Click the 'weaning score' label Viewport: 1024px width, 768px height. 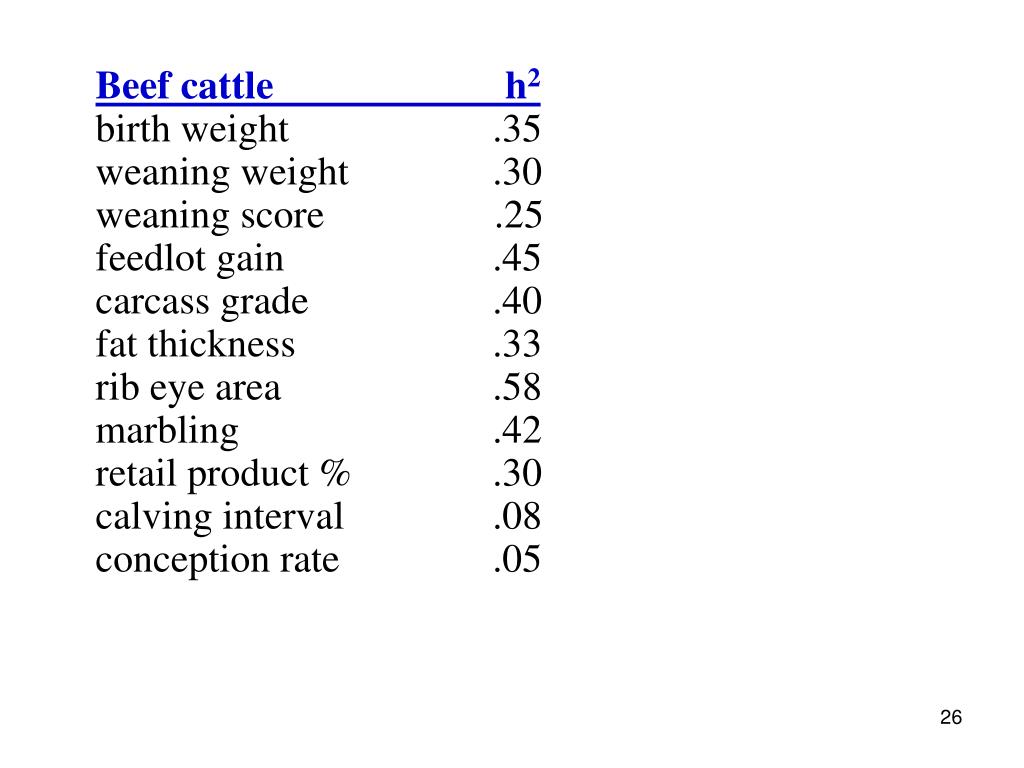tap(210, 216)
